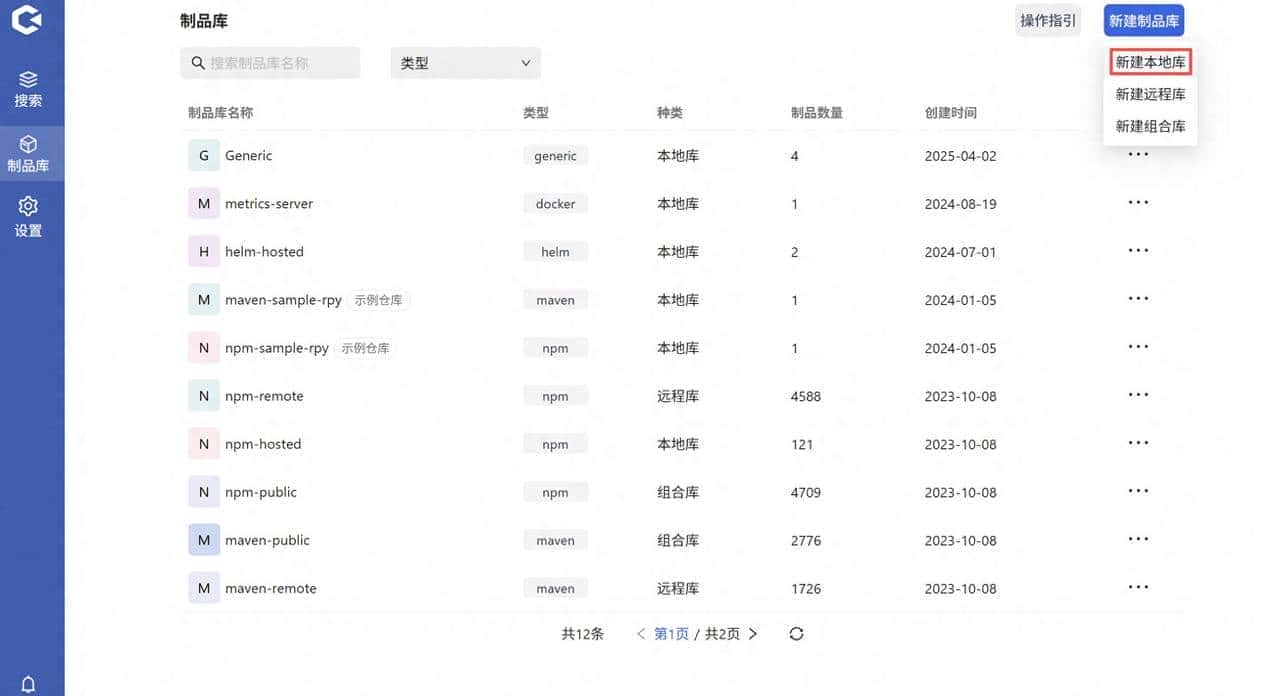Click the 操作指引 button

1047,20
